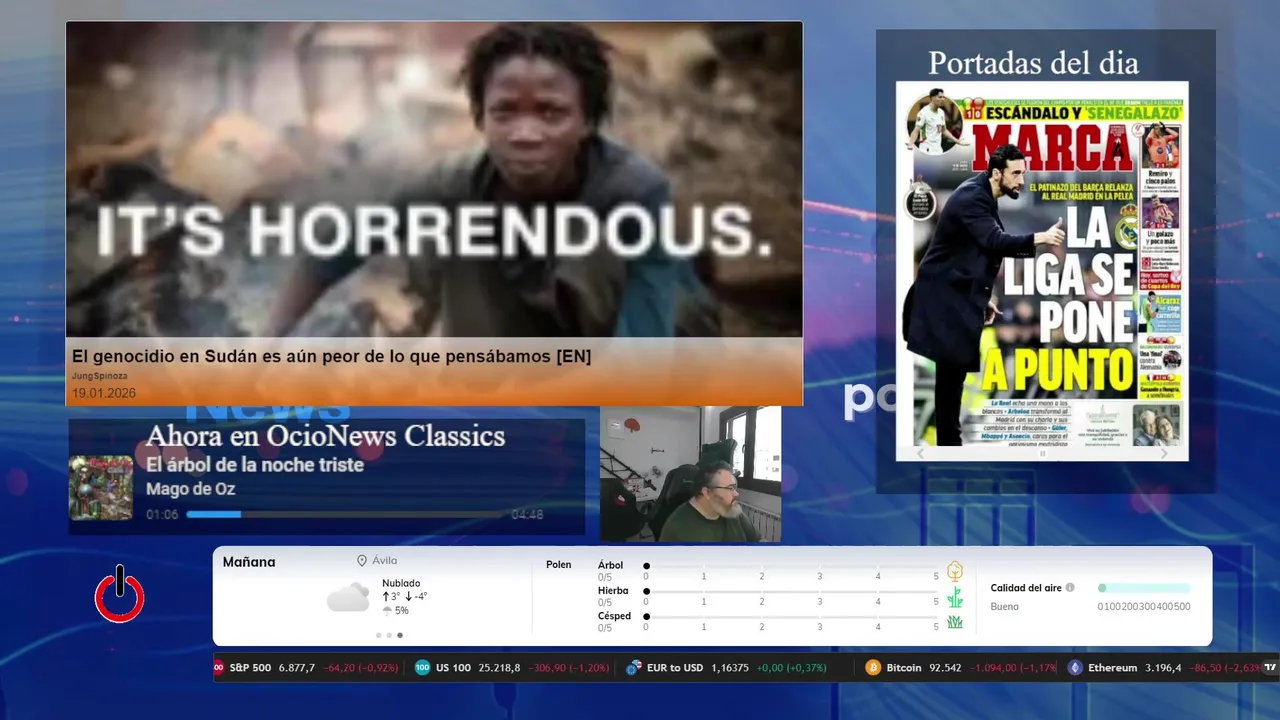
Task: Click the TradingView logo in the ticker
Action: 1270,667
